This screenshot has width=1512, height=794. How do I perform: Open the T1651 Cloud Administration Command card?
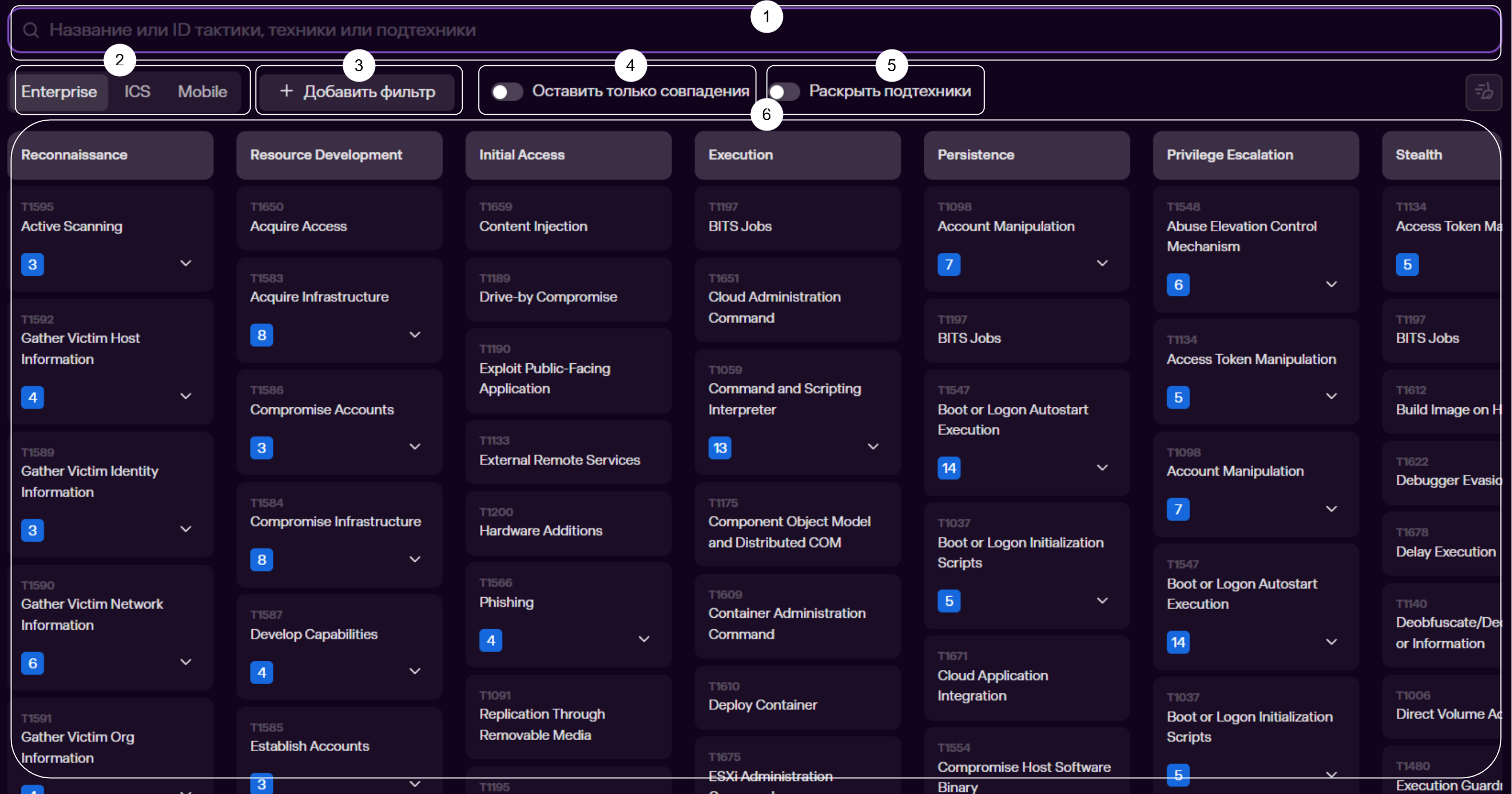tap(798, 300)
